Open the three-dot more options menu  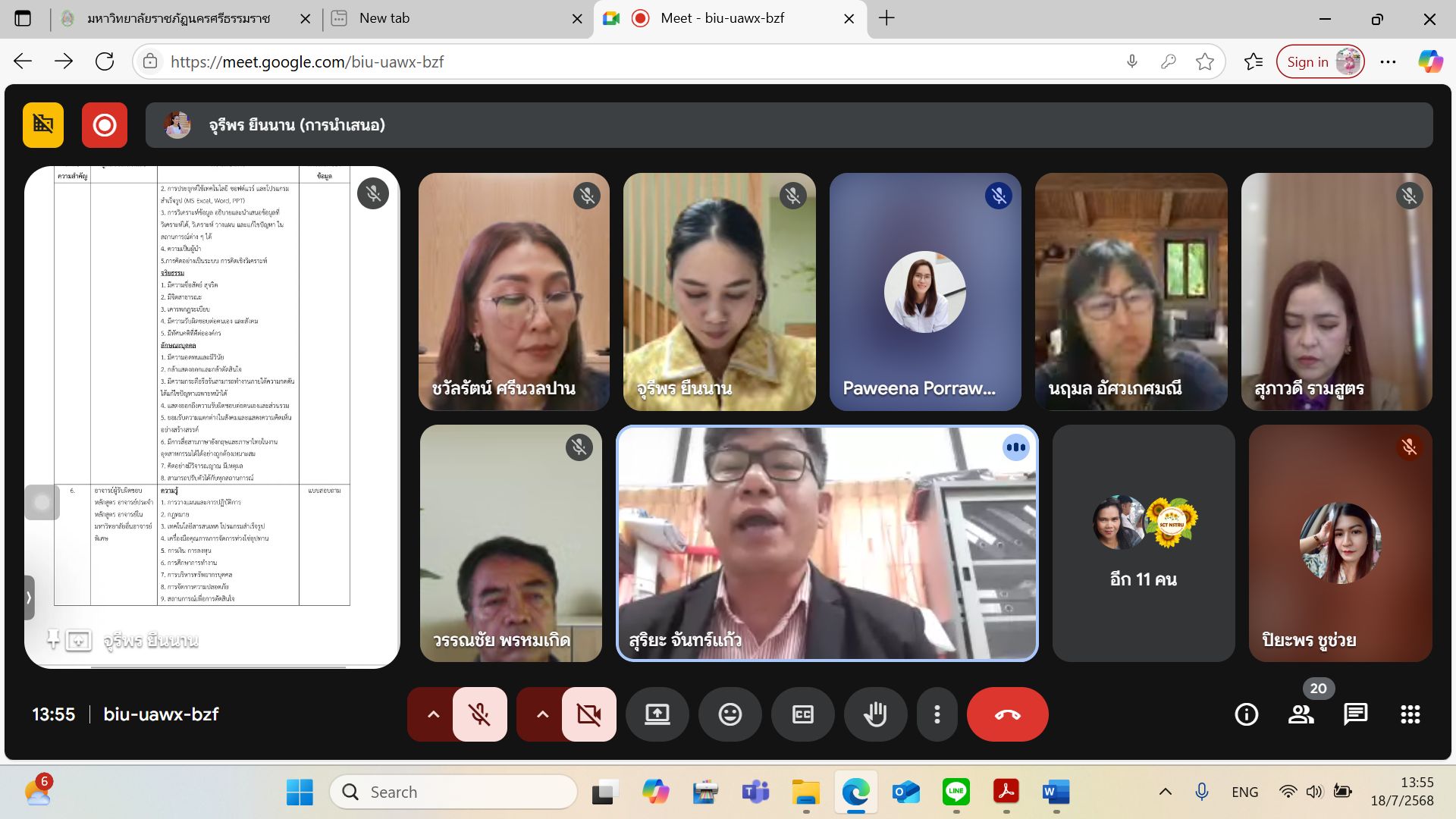[937, 714]
